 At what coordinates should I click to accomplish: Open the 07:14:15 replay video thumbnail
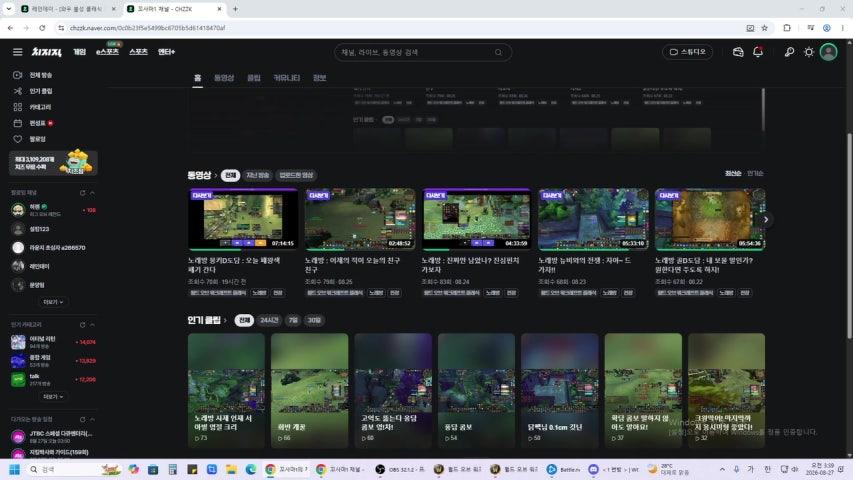click(243, 219)
